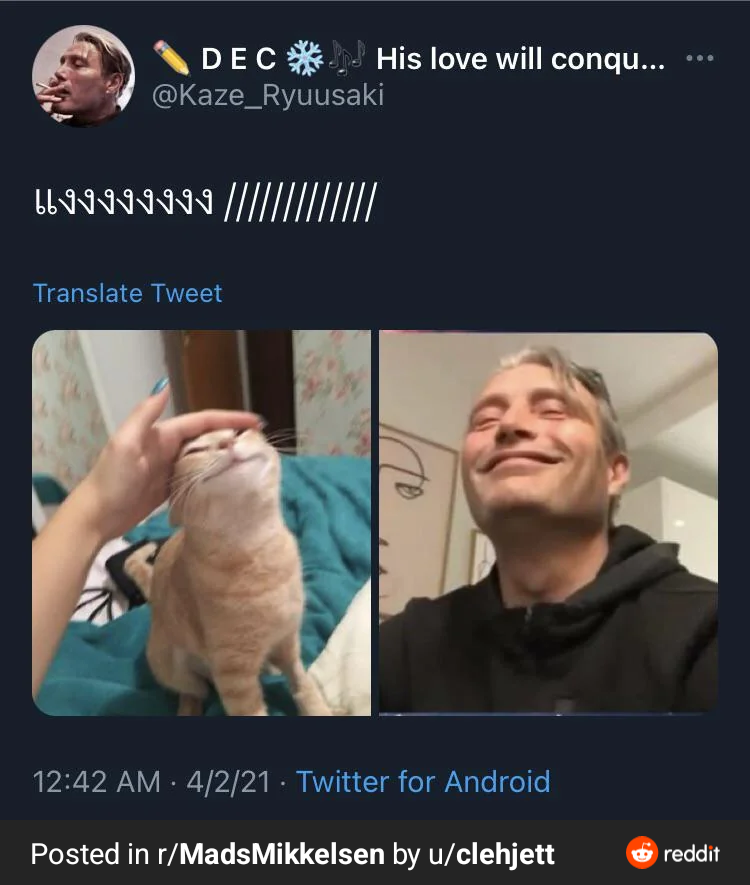
Task: Click the Reddit logo icon
Action: click(x=642, y=853)
